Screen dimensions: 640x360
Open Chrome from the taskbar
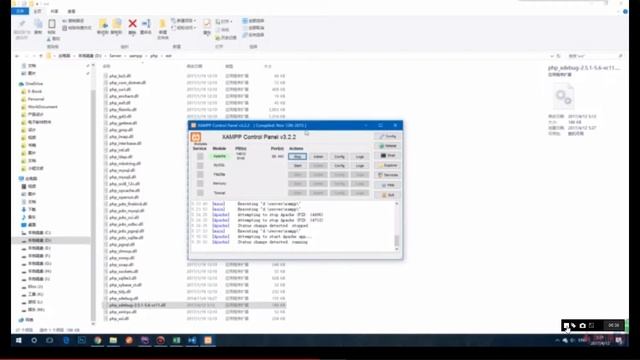[x=98, y=340]
